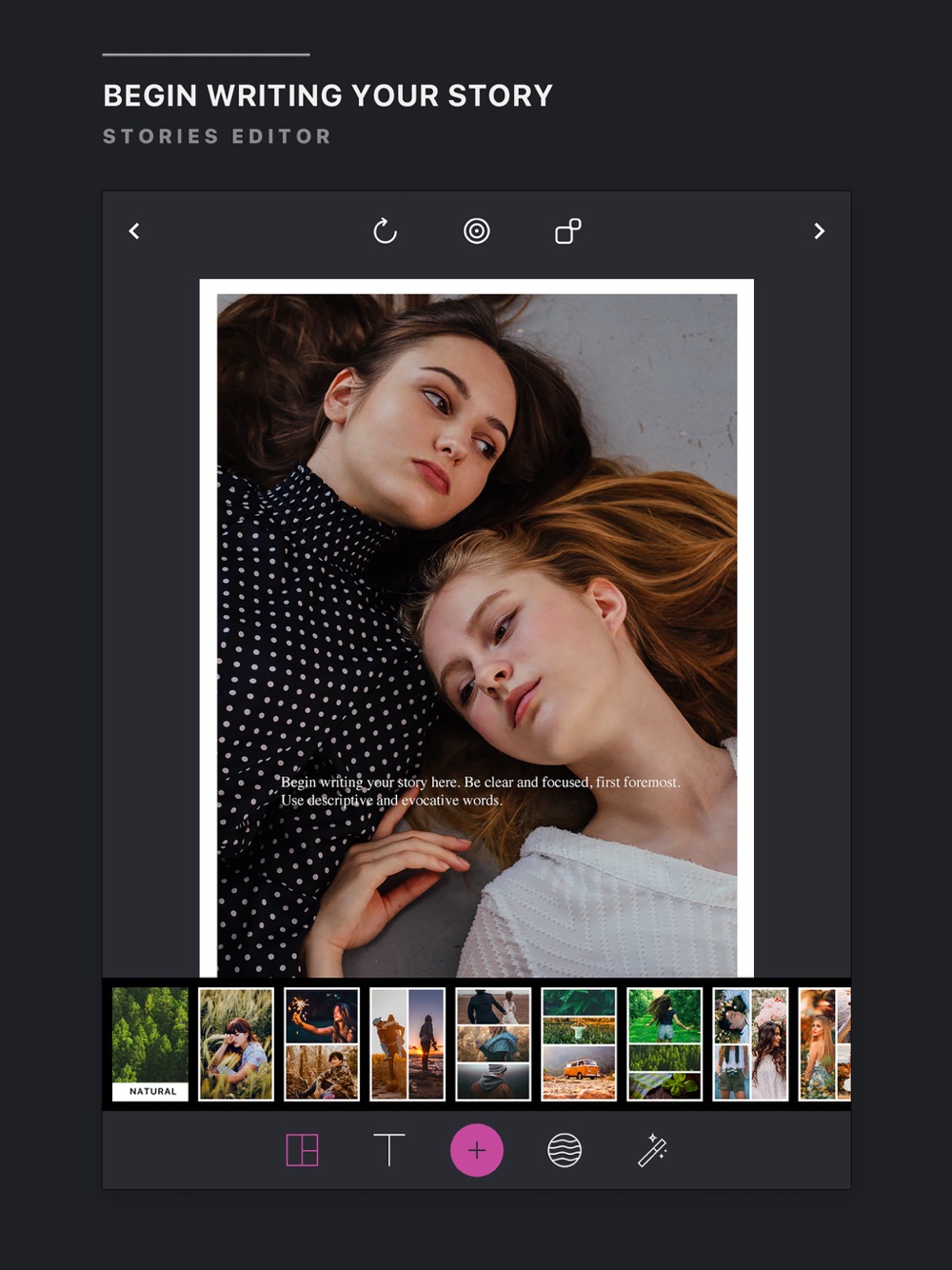Choose the orange van template

579,1044
